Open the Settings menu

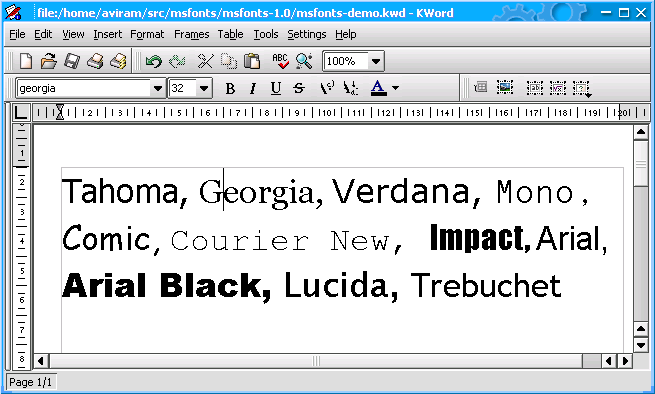(307, 34)
